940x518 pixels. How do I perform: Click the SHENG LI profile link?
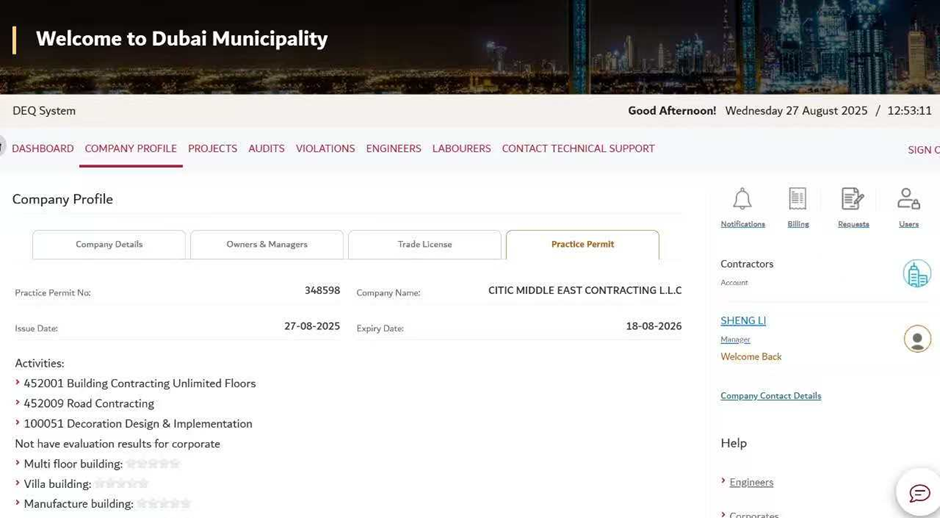743,321
